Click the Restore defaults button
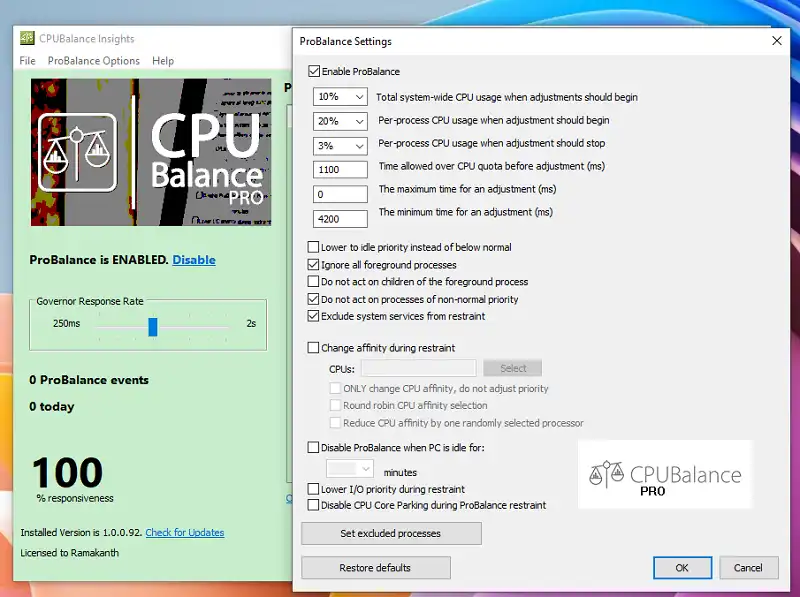800x597 pixels. (x=375, y=568)
